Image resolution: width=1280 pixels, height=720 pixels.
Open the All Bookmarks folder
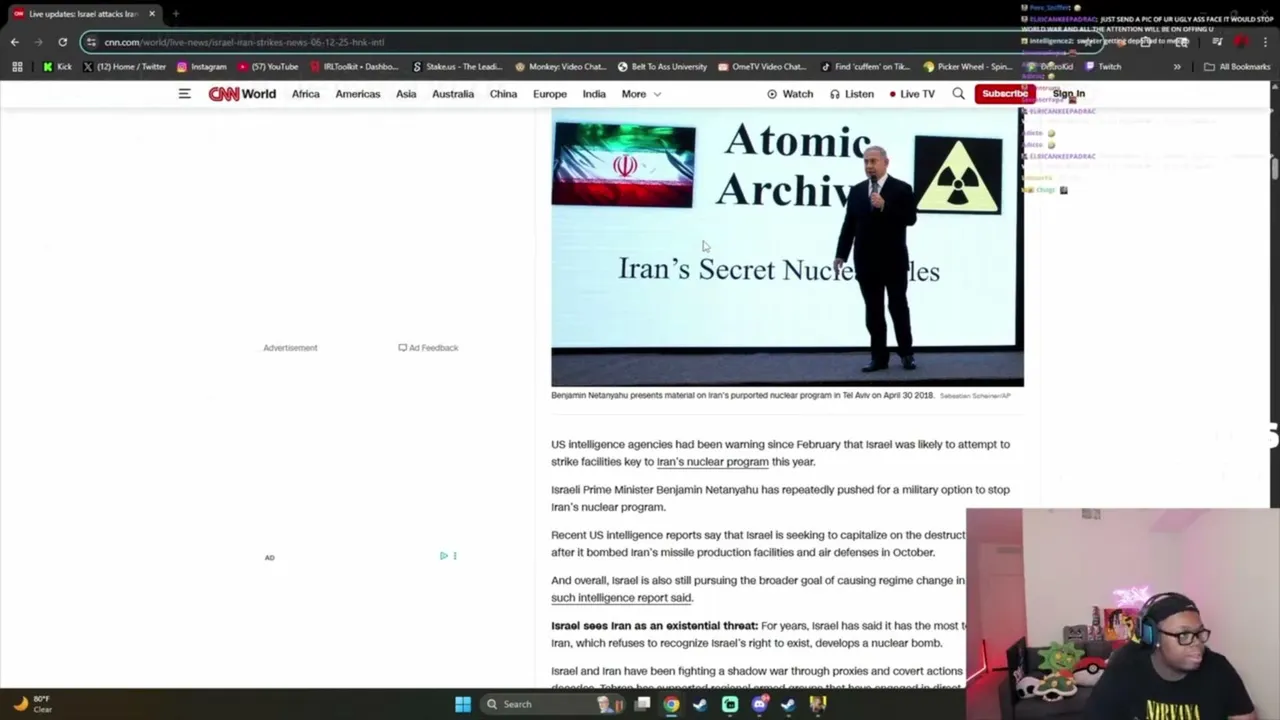point(1237,67)
